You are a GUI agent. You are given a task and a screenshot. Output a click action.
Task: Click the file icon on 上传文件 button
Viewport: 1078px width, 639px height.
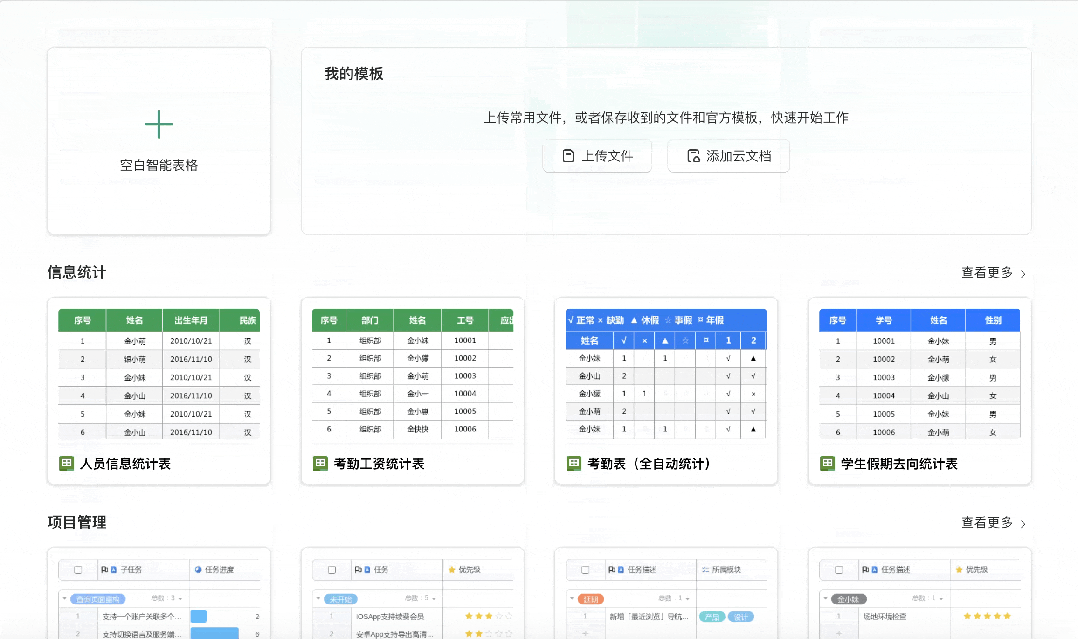[567, 156]
